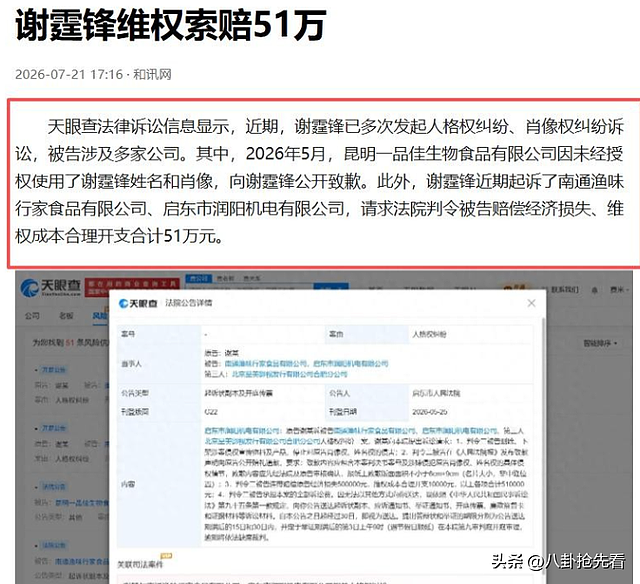Click the Tianyancha logo inside the dialog

138,303
